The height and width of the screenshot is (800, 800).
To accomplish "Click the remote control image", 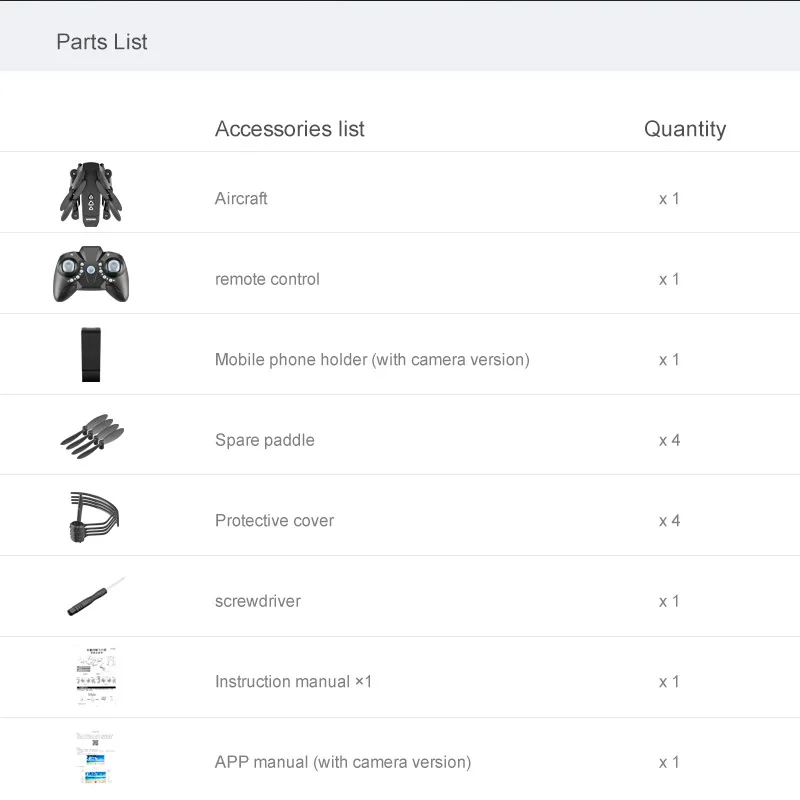I will click(x=92, y=274).
